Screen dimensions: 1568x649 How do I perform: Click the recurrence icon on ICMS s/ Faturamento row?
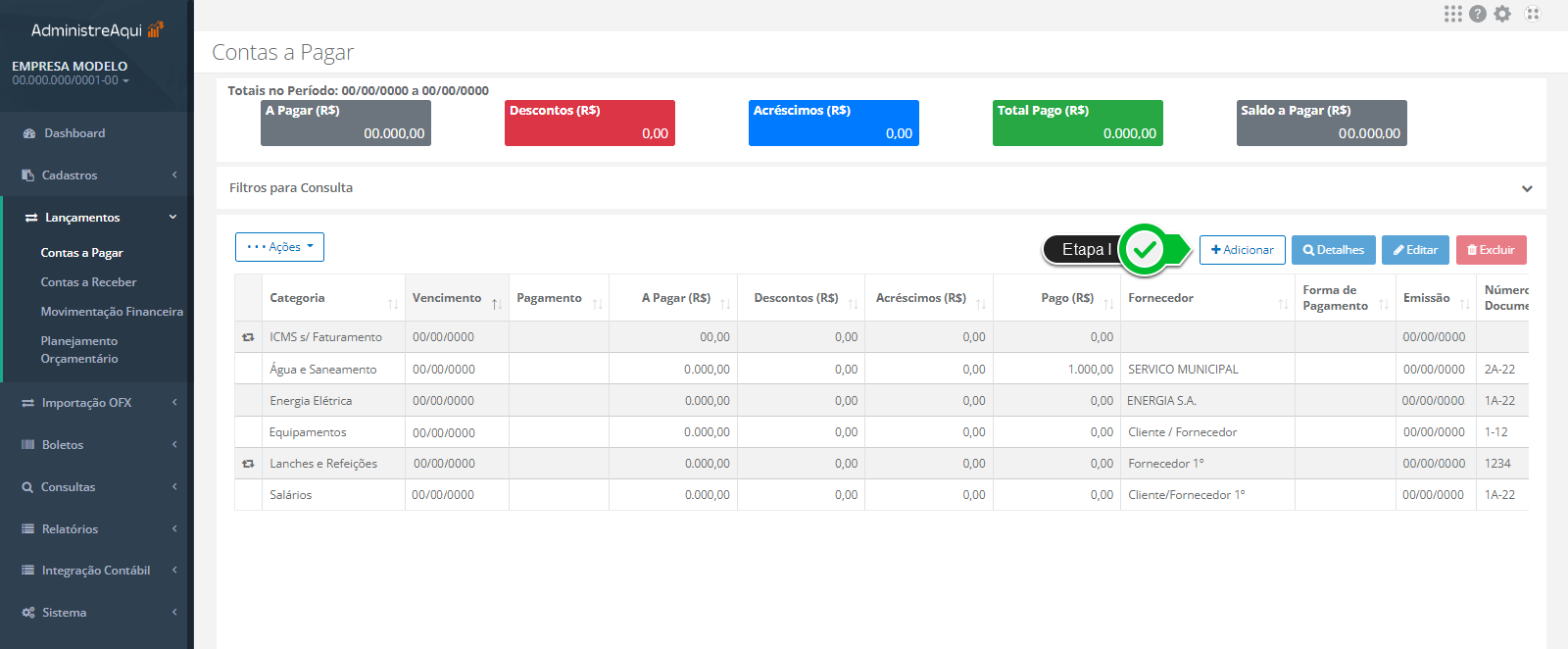[248, 337]
